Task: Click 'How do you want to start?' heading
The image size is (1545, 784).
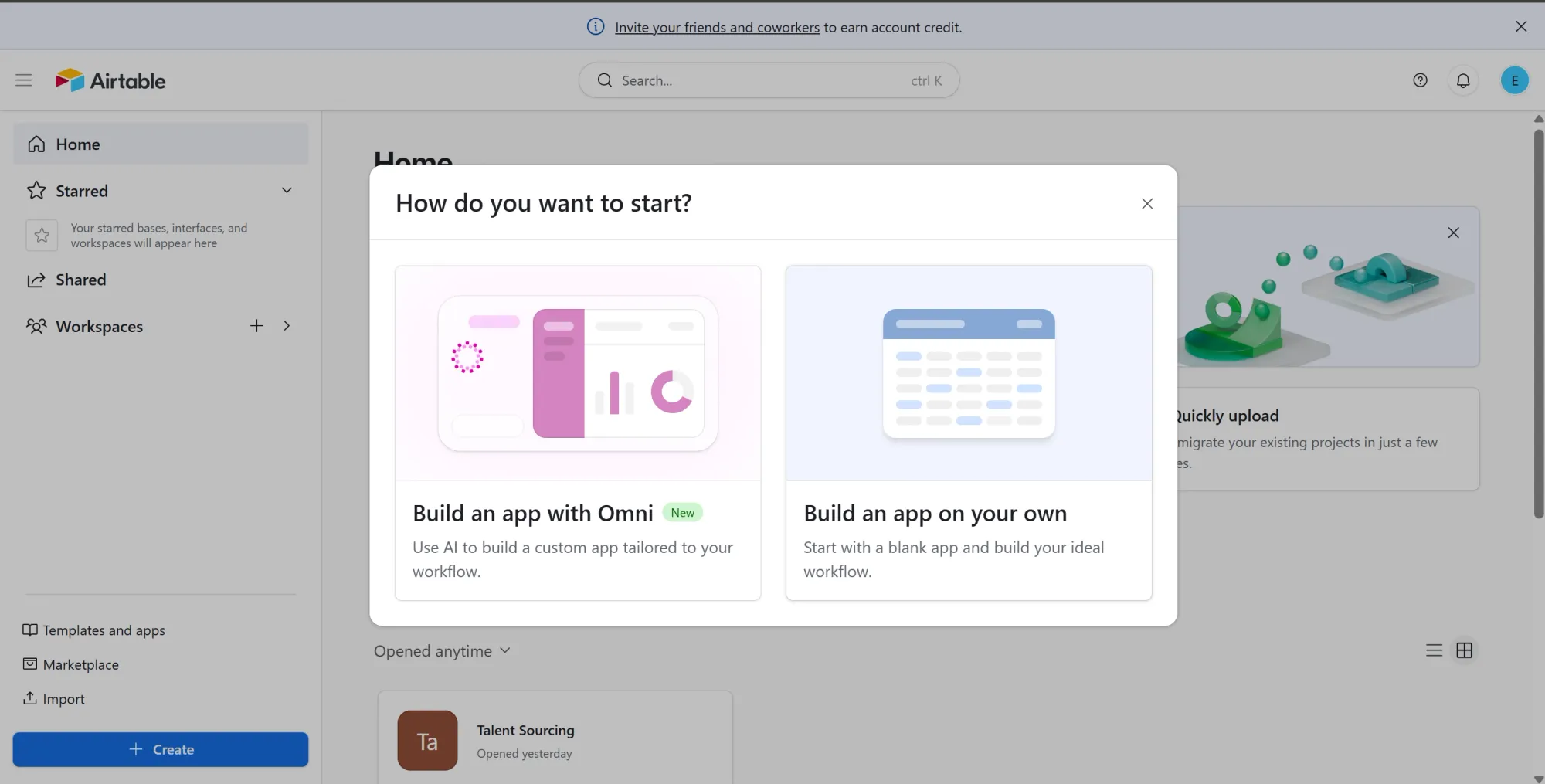Action: click(544, 203)
